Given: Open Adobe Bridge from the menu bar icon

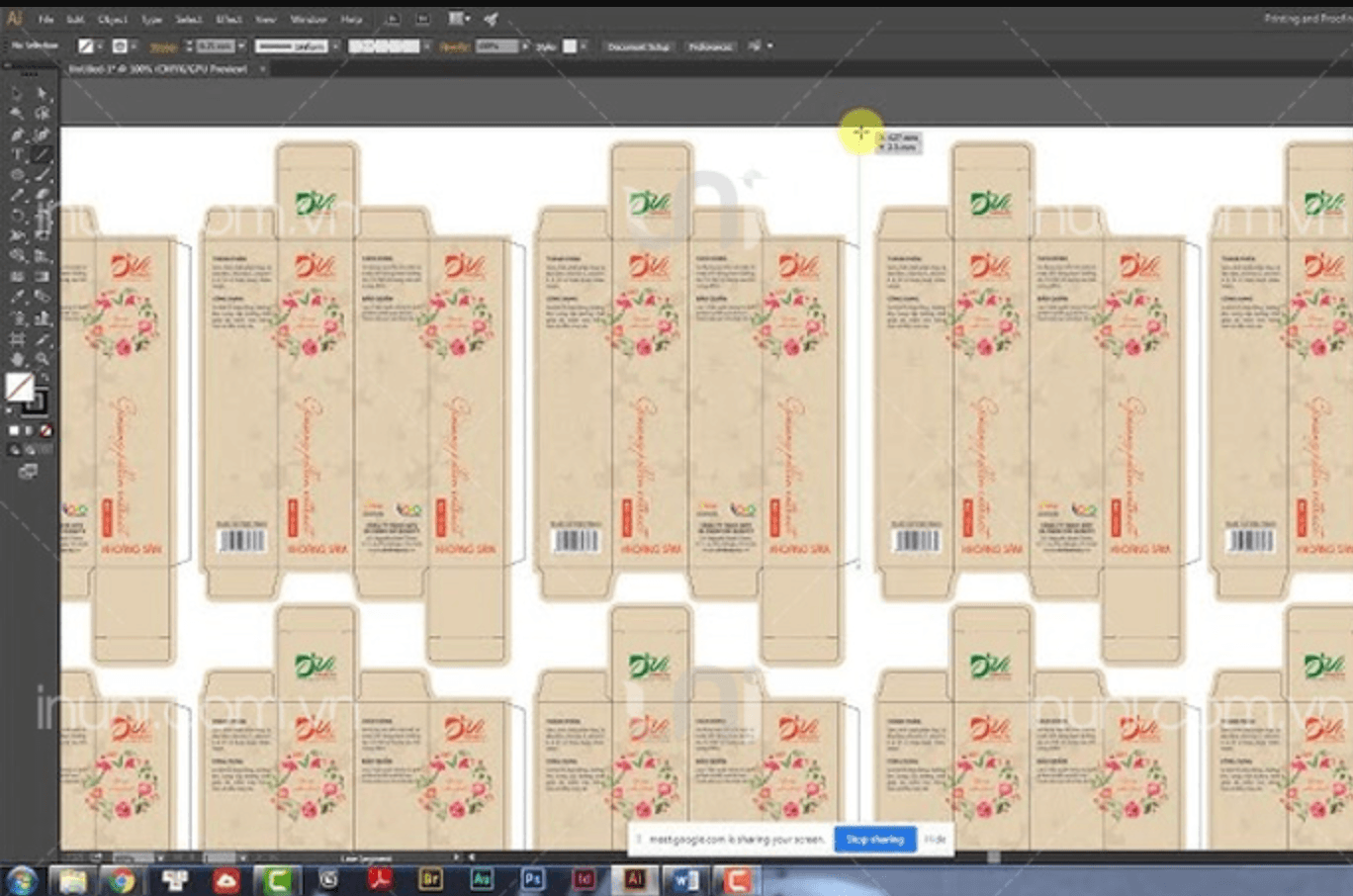Looking at the screenshot, I should point(394,19).
